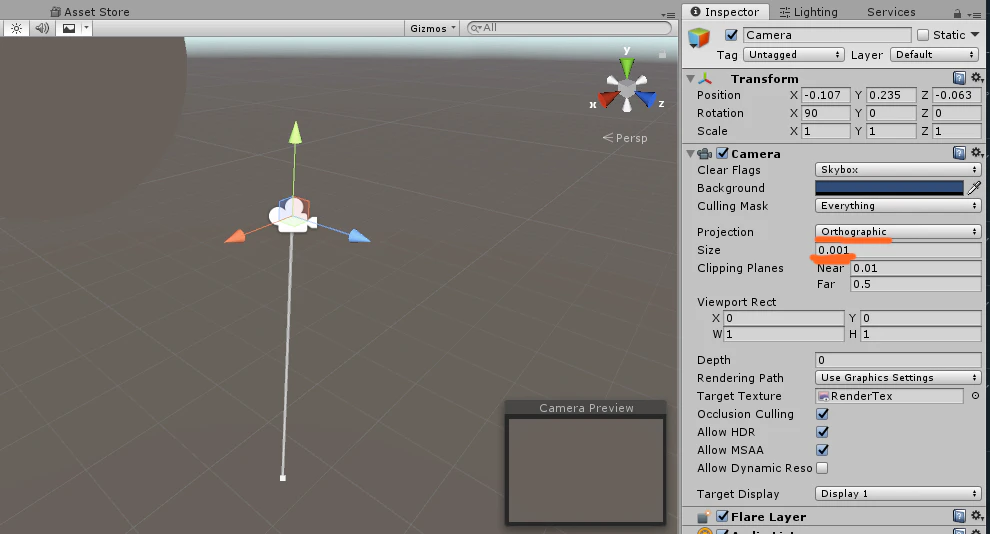Click the scene search field

570,28
